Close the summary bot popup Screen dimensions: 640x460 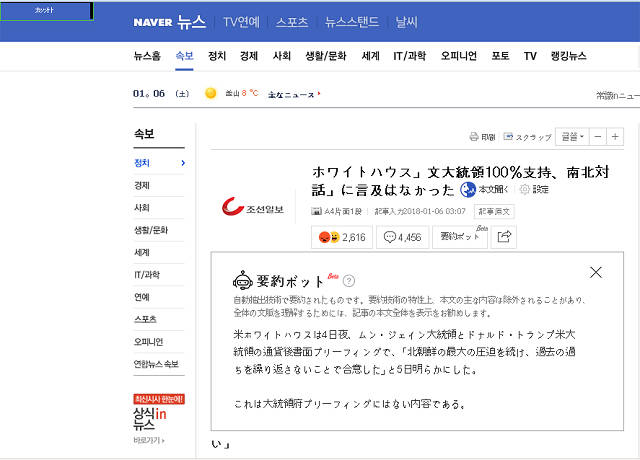pos(596,272)
